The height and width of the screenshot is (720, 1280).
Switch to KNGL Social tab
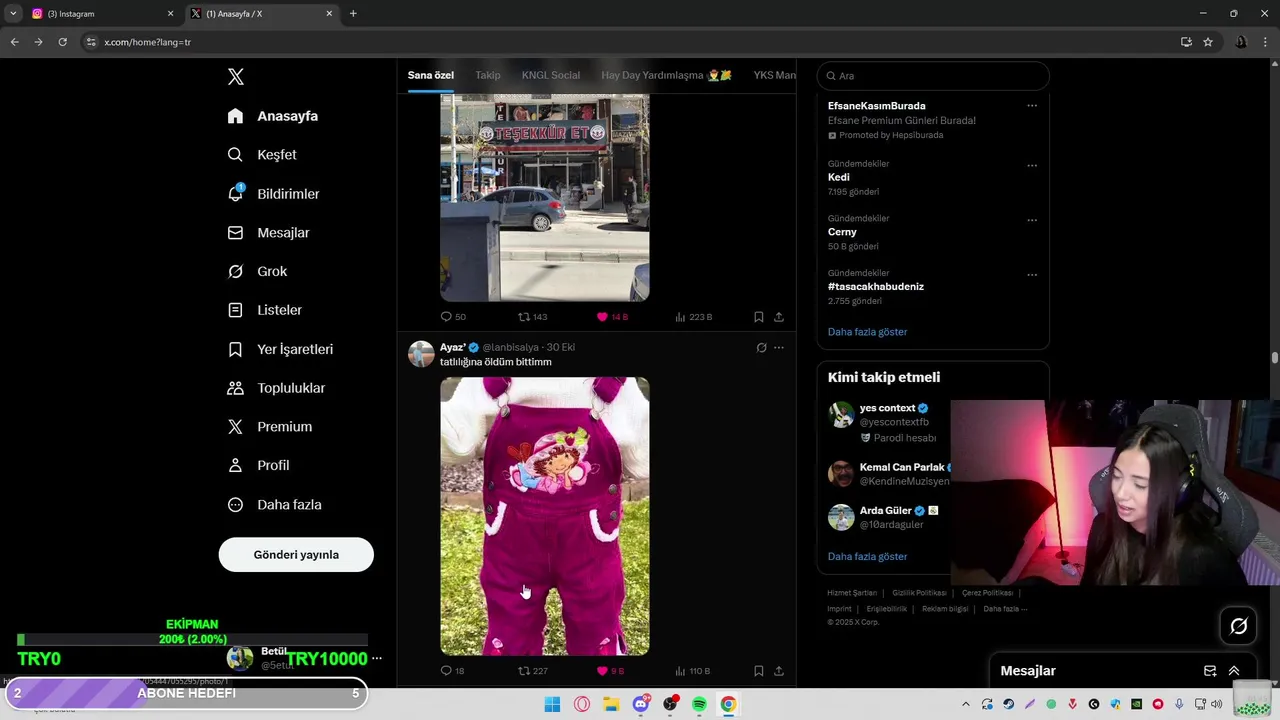click(x=551, y=75)
